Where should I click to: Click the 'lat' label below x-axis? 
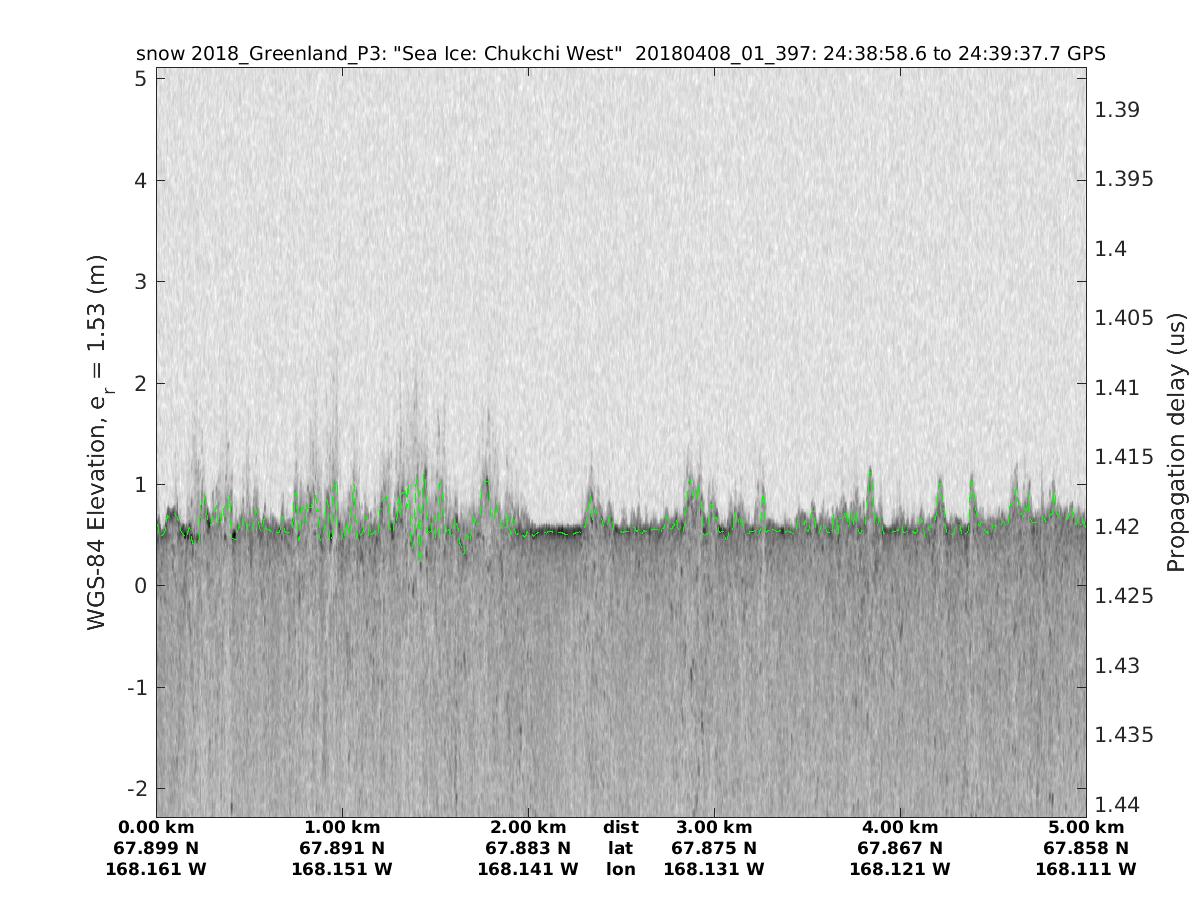[x=621, y=849]
